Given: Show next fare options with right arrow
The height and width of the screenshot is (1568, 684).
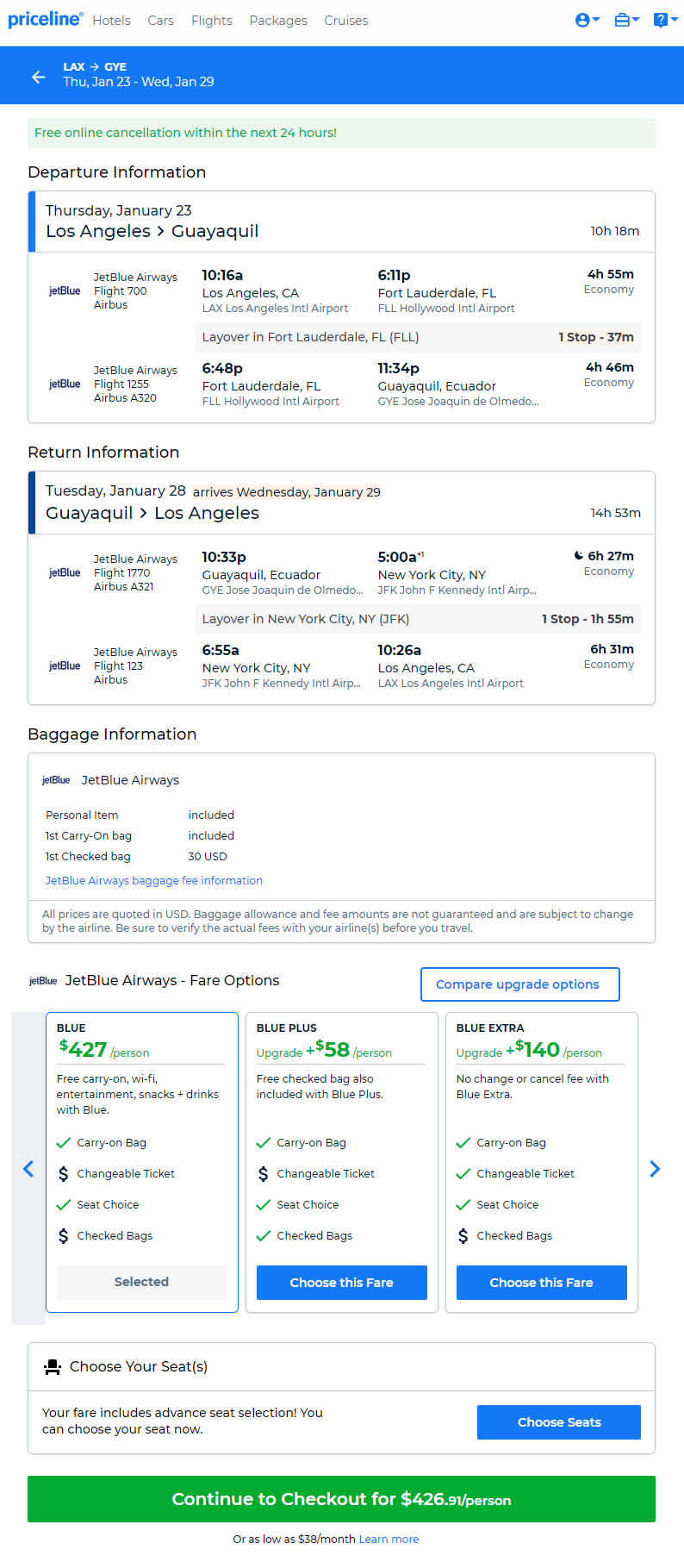Looking at the screenshot, I should click(655, 1169).
